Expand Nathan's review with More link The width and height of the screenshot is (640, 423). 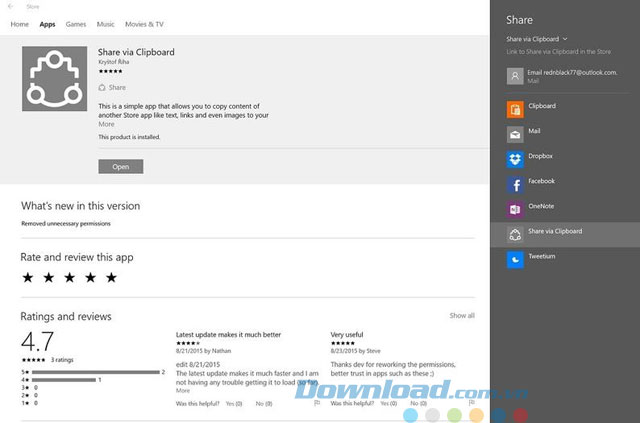click(182, 391)
